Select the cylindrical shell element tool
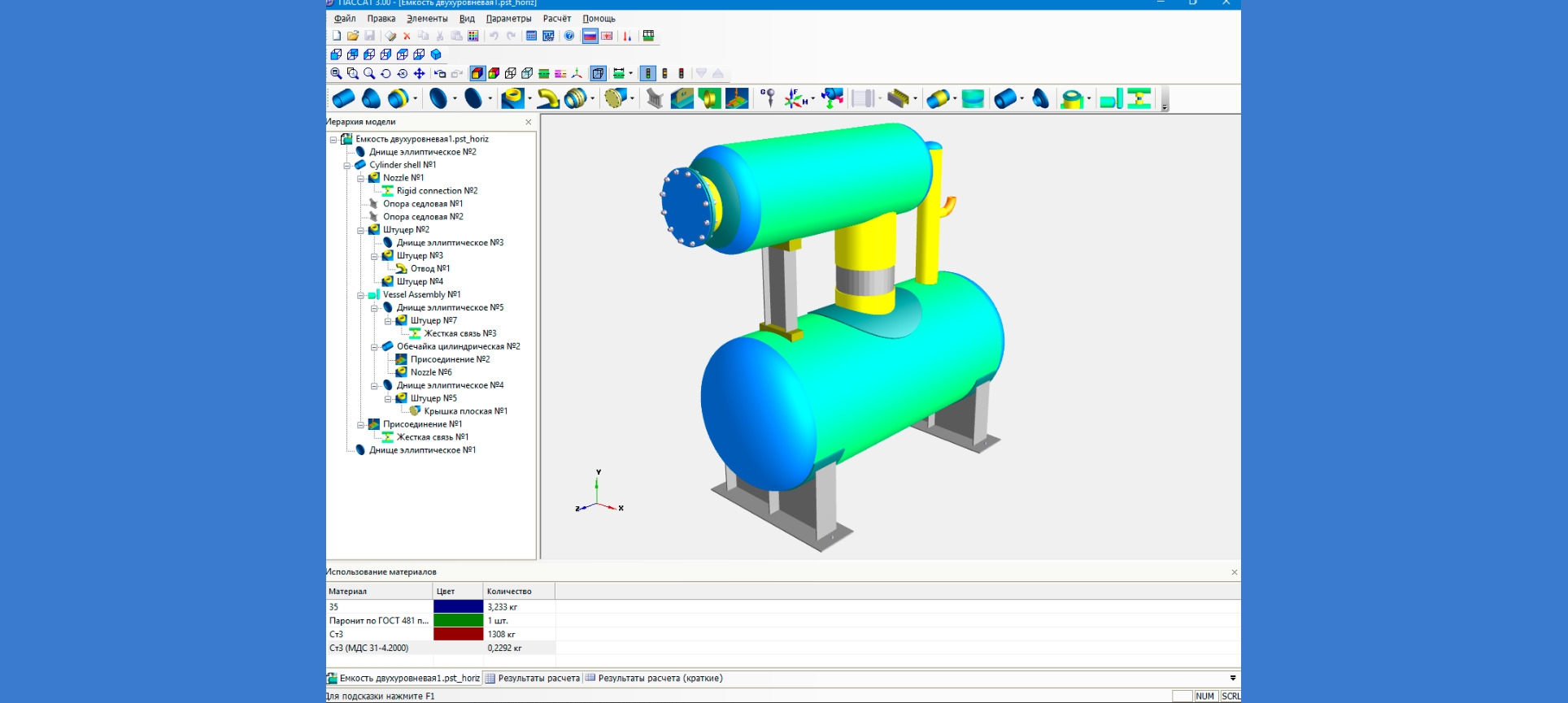Image resolution: width=1568 pixels, height=703 pixels. pos(343,99)
